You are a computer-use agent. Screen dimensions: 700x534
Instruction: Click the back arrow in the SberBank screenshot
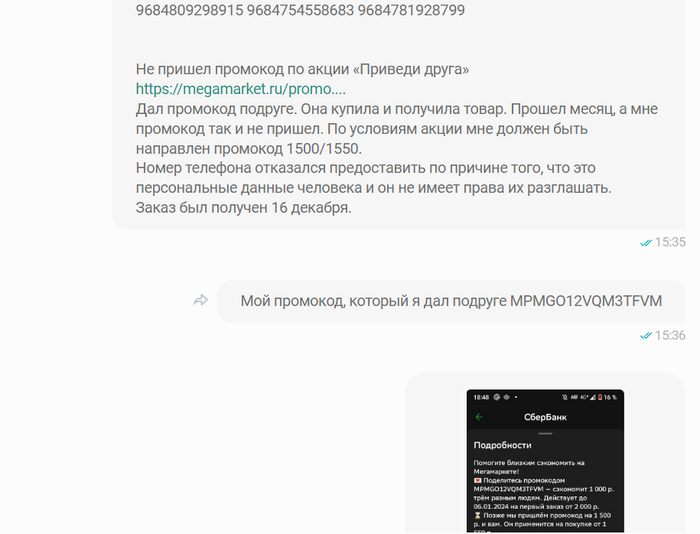[479, 417]
